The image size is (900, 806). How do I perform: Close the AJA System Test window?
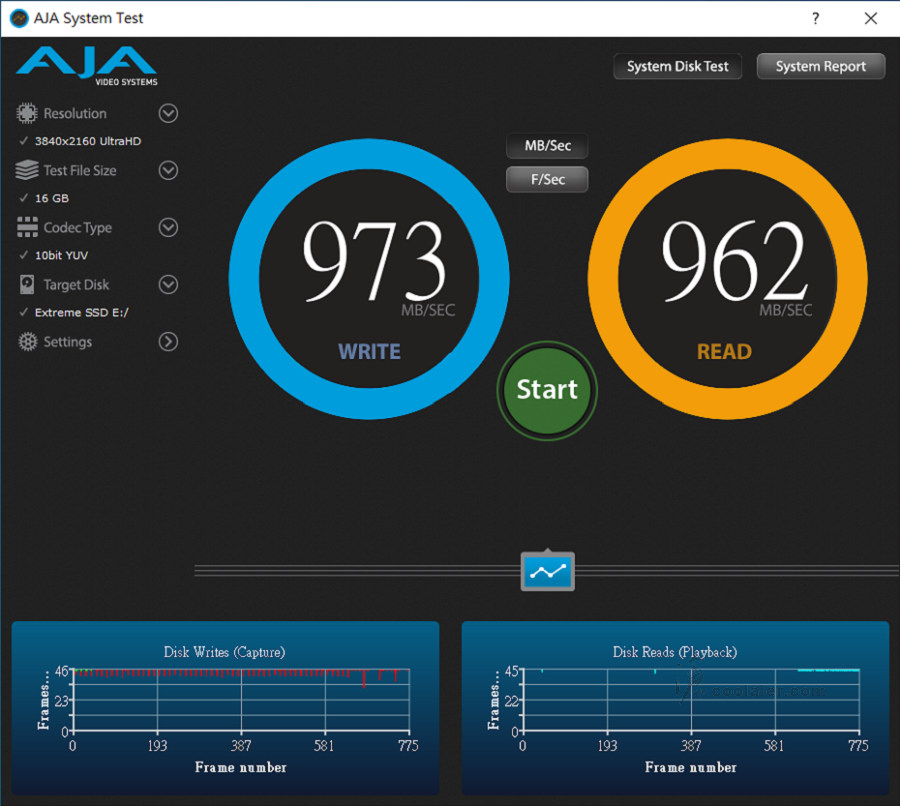[871, 18]
